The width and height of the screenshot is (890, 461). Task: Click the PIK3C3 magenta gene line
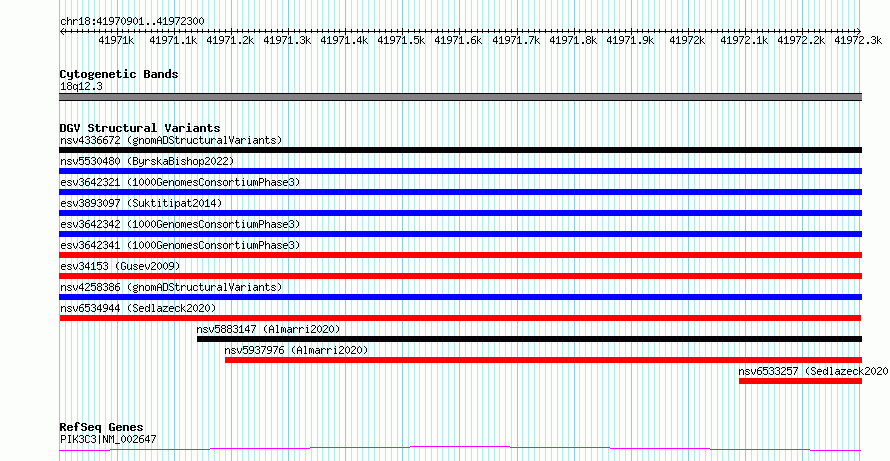(460, 449)
